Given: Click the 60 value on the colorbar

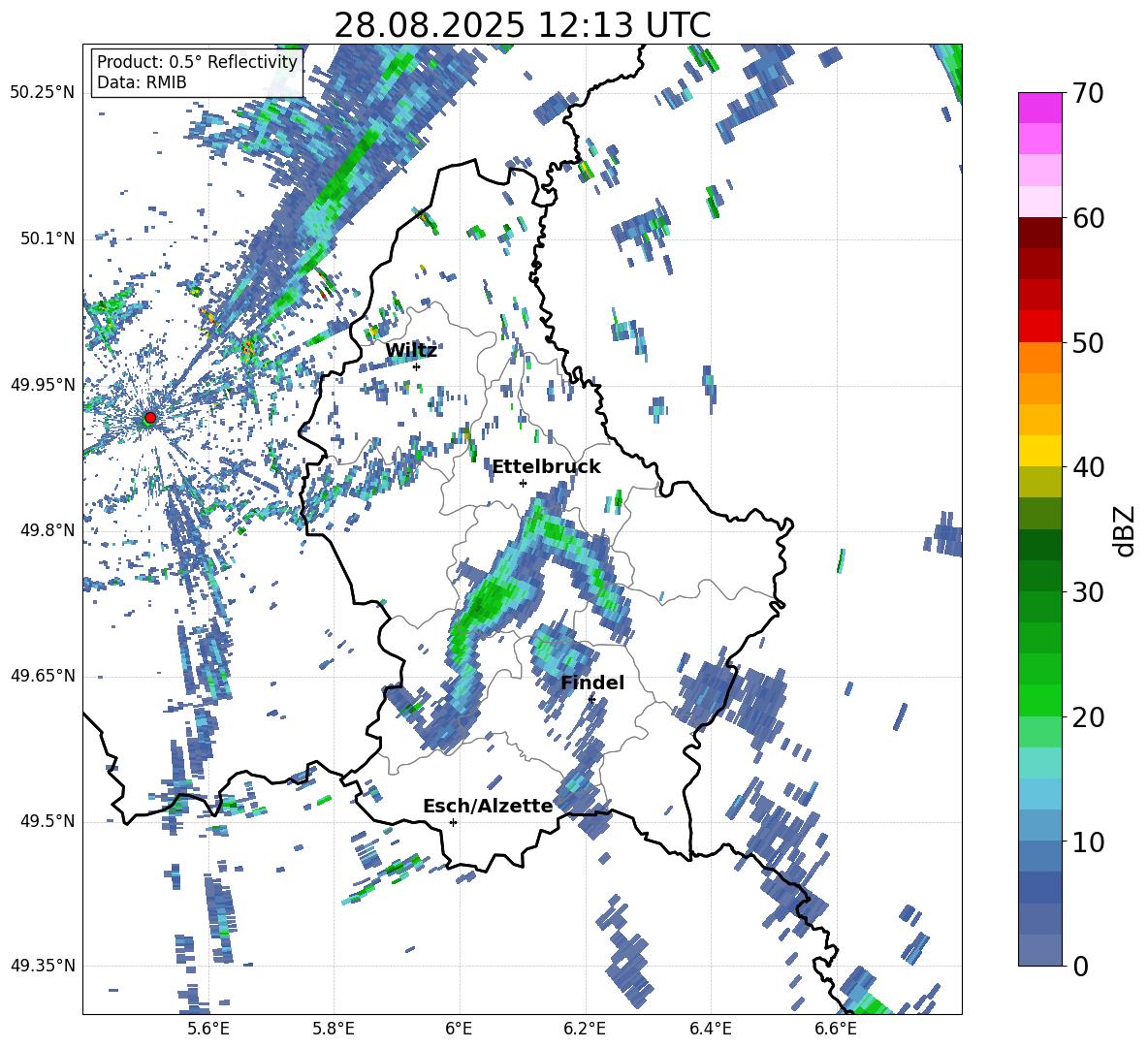Looking at the screenshot, I should click(x=1088, y=218).
